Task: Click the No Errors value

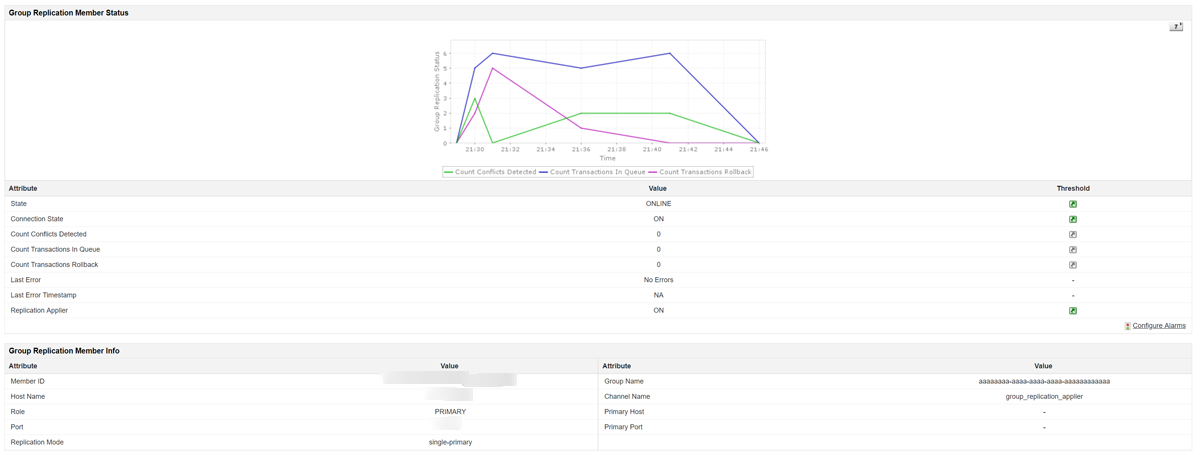Action: [x=658, y=280]
